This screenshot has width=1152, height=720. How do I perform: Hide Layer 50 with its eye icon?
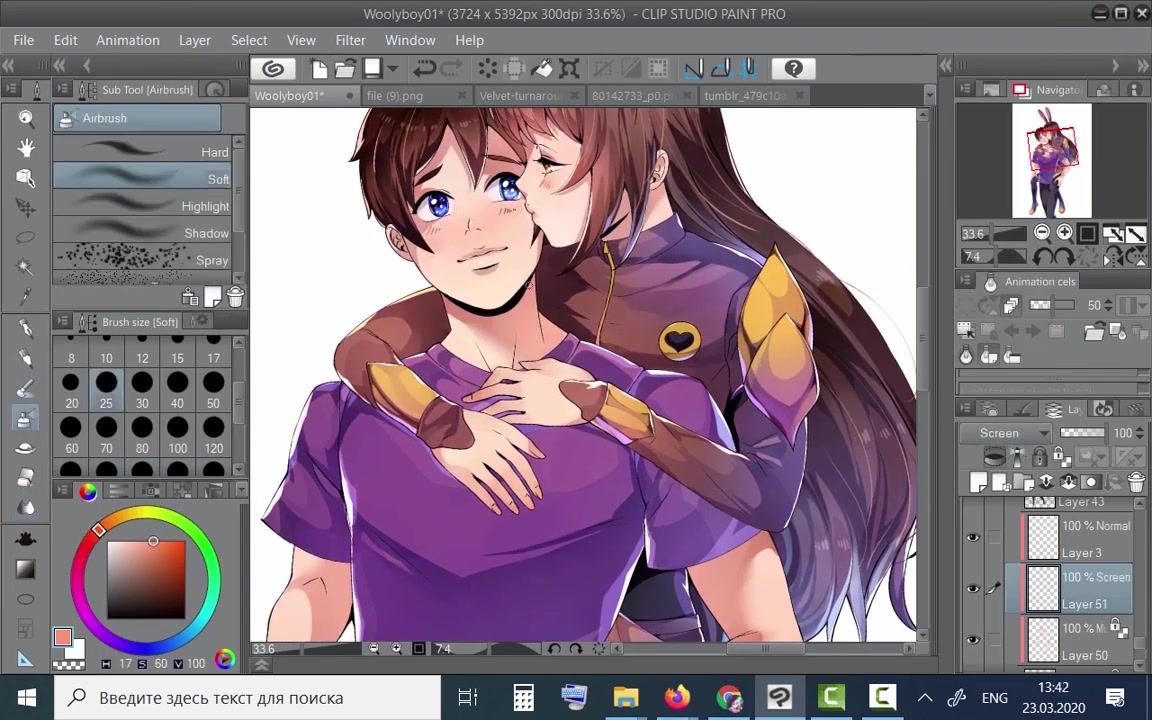point(971,640)
